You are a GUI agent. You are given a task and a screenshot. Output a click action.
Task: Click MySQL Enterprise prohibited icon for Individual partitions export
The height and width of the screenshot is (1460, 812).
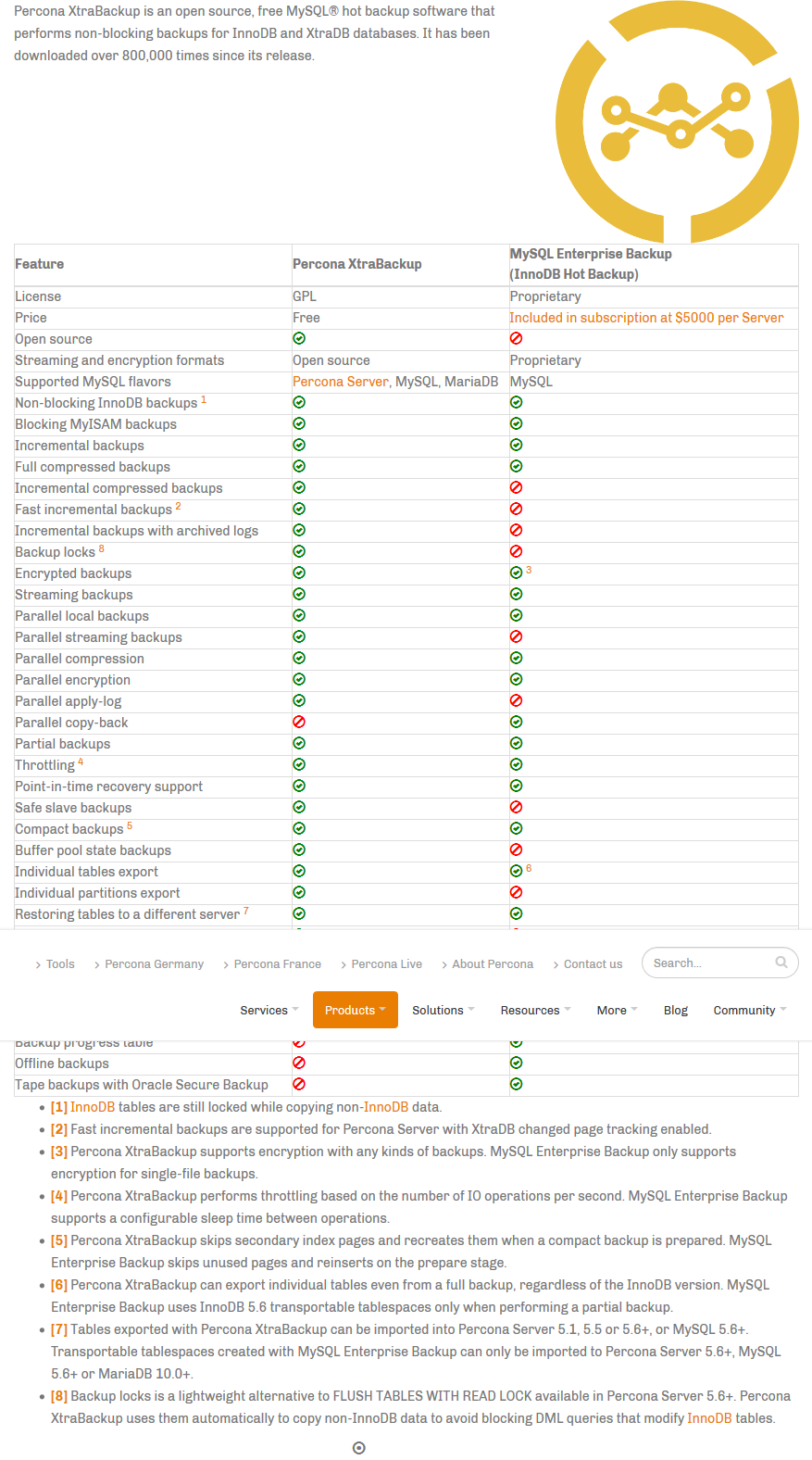pyautogui.click(x=516, y=892)
